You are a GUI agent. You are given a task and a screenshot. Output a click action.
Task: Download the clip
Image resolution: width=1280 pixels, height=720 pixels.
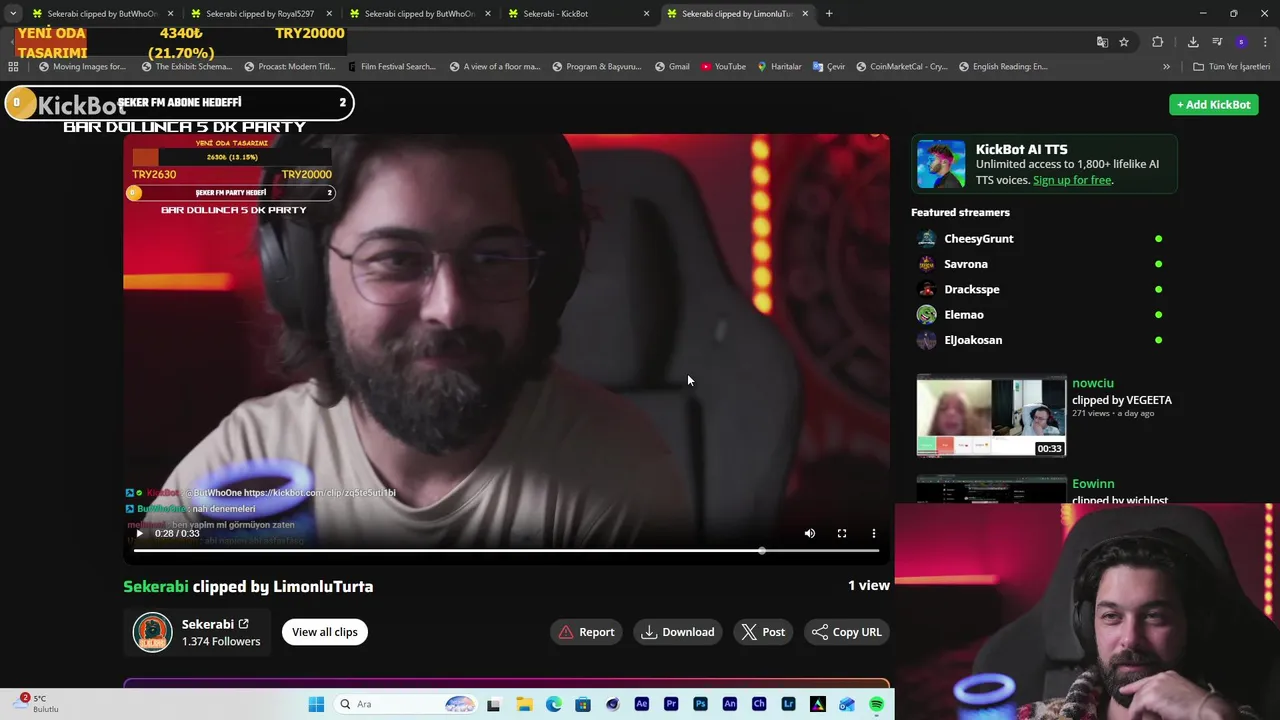click(678, 632)
